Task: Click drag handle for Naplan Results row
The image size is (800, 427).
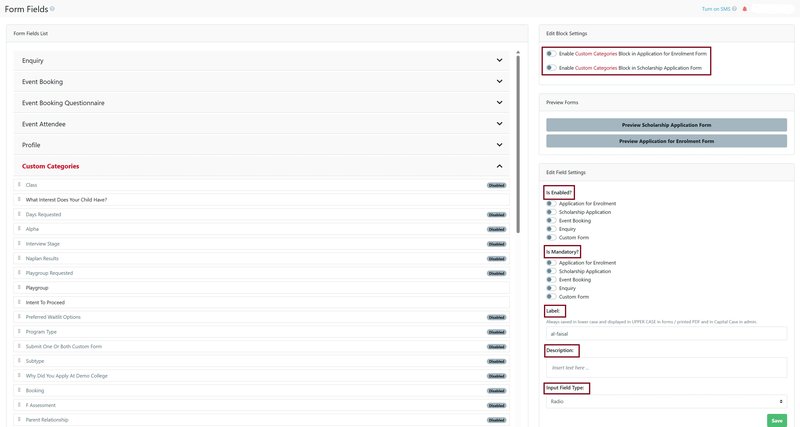Action: (19, 258)
